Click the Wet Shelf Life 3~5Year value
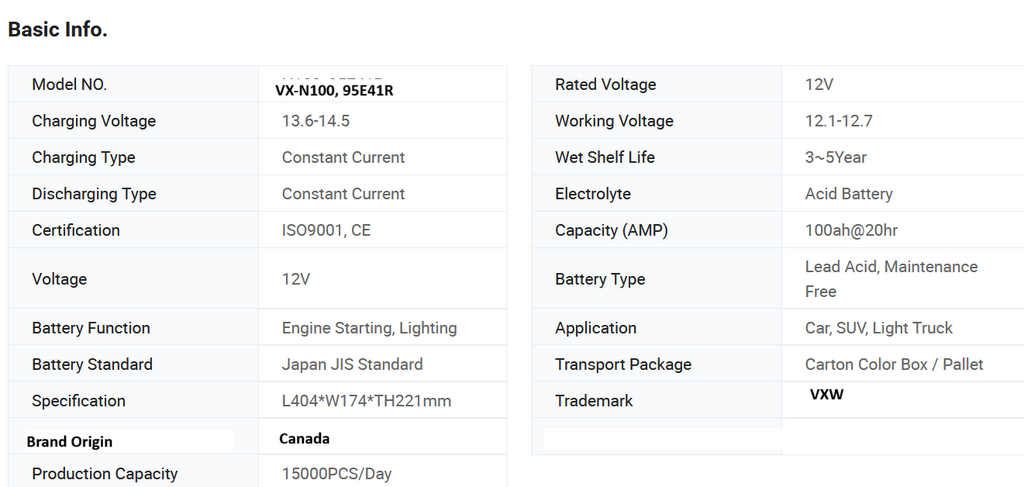This screenshot has width=1024, height=487. pyautogui.click(x=835, y=158)
